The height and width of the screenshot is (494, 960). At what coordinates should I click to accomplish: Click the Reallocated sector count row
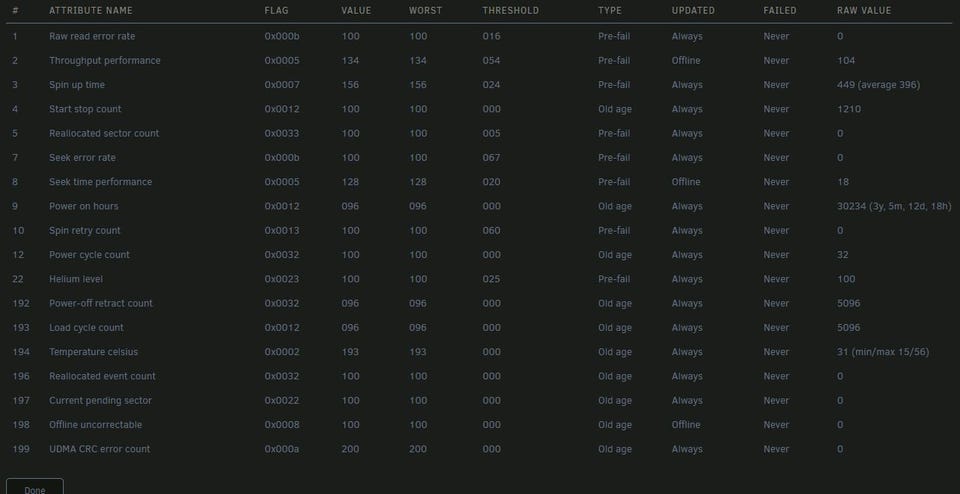[x=479, y=133]
